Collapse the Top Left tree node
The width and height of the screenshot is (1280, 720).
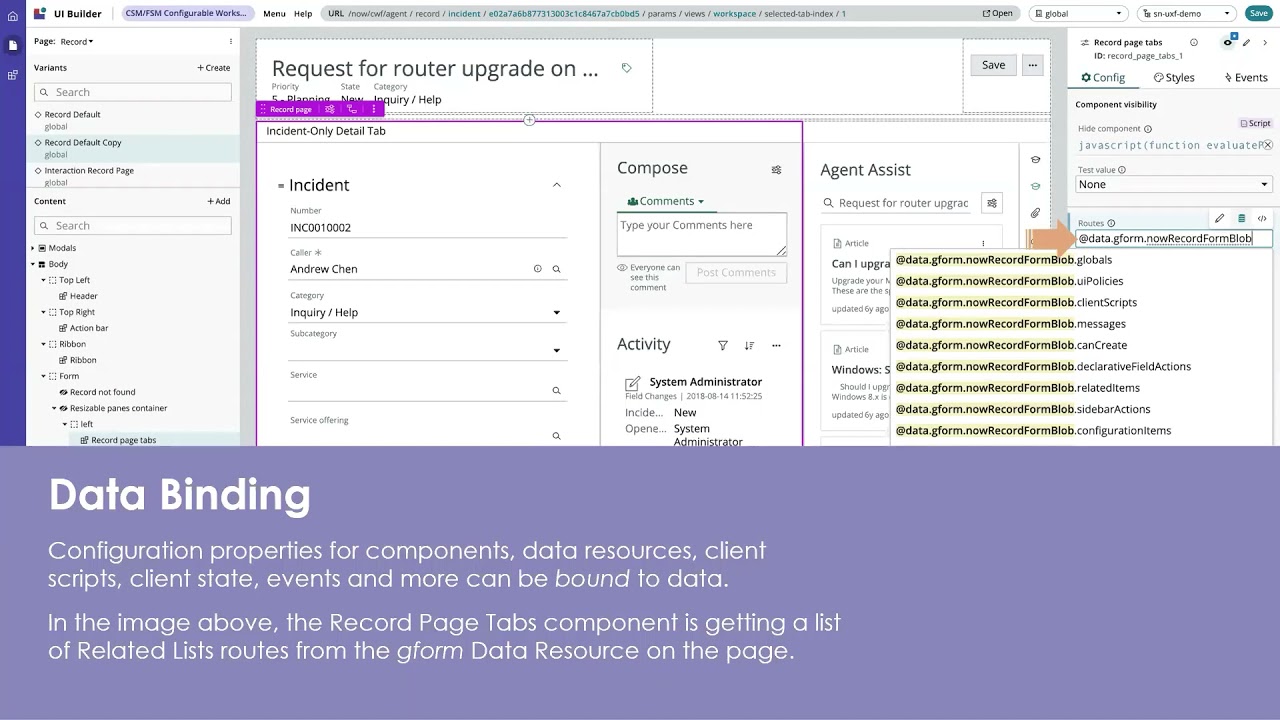pyautogui.click(x=44, y=280)
